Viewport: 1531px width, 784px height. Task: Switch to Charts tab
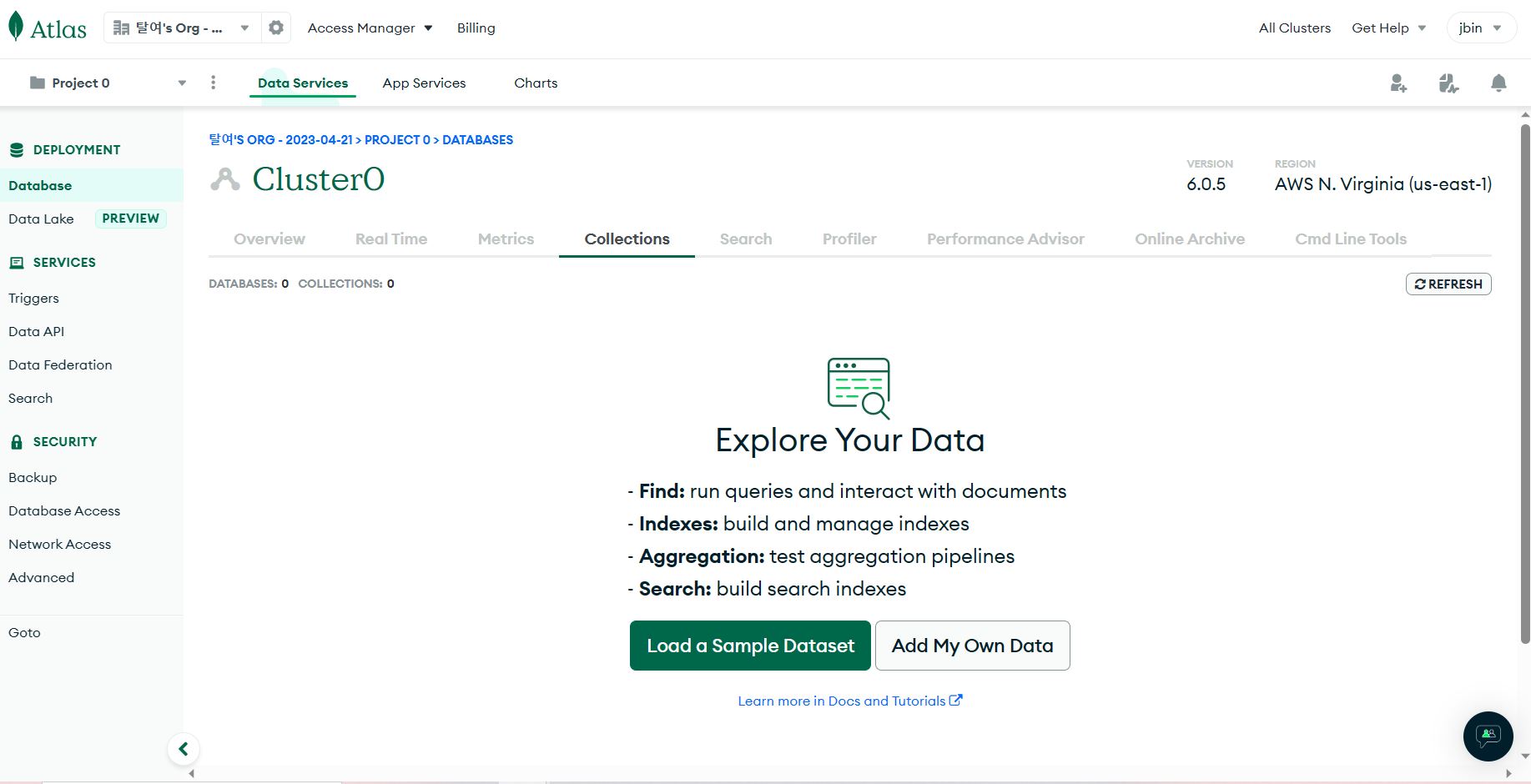click(x=536, y=83)
